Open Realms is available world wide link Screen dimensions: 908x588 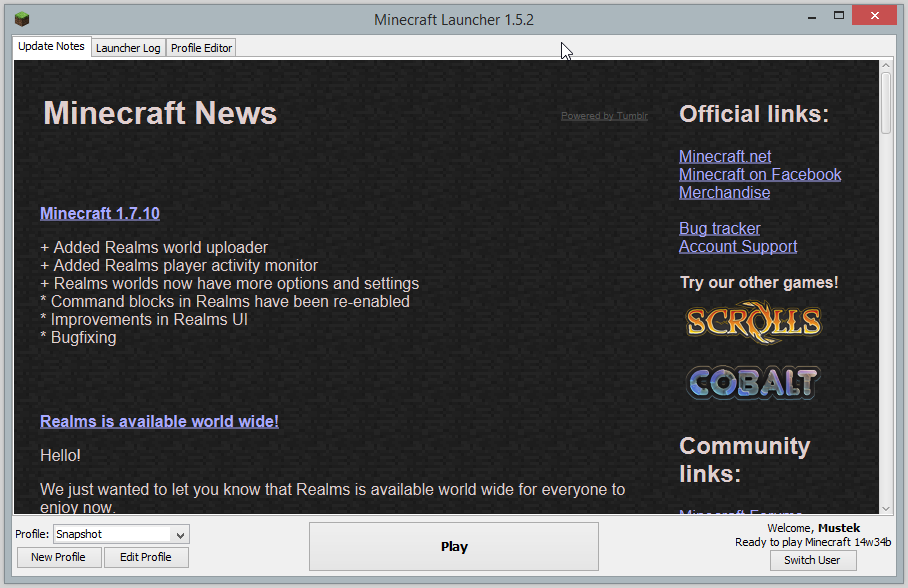[x=159, y=421]
